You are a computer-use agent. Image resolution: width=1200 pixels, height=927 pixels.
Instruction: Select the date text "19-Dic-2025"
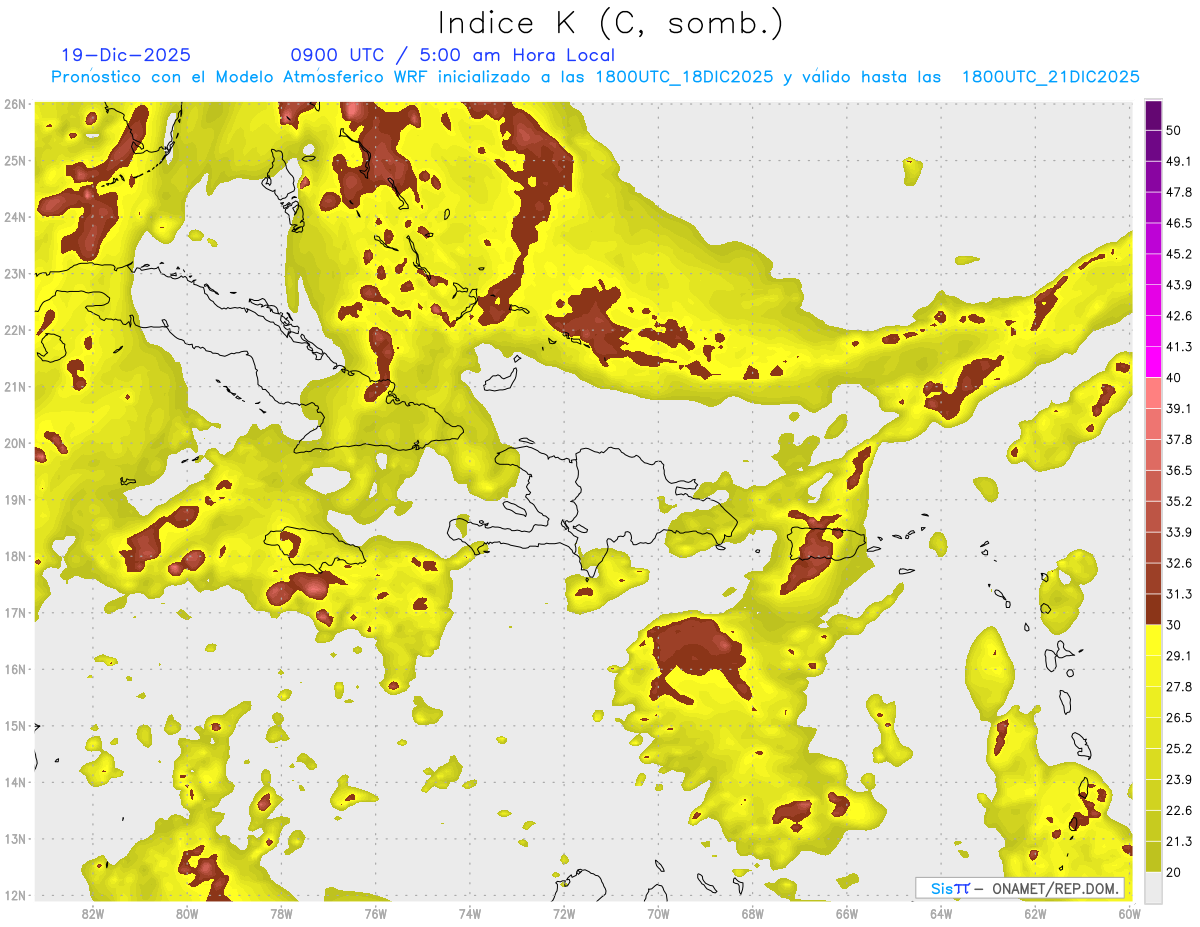click(126, 55)
